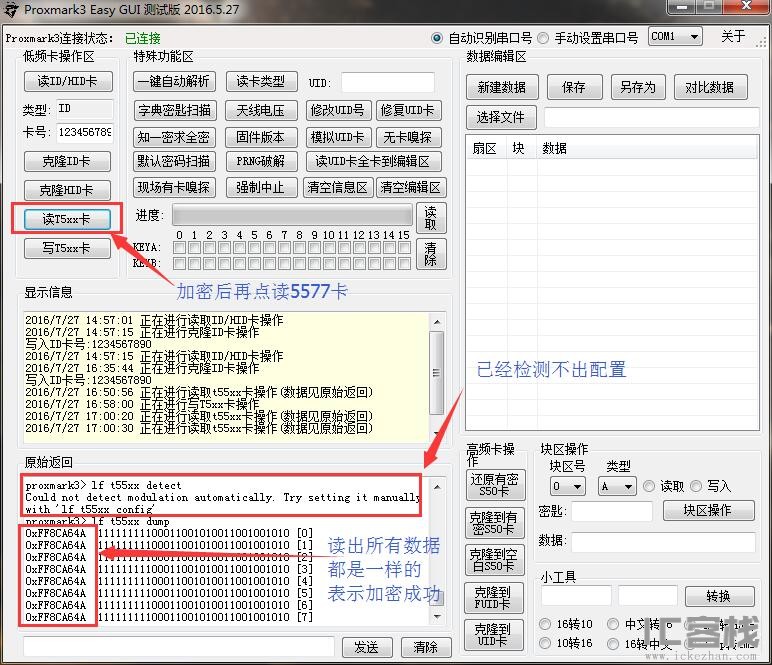
Task: Check 天线电压 antenna voltage
Action: pos(261,110)
